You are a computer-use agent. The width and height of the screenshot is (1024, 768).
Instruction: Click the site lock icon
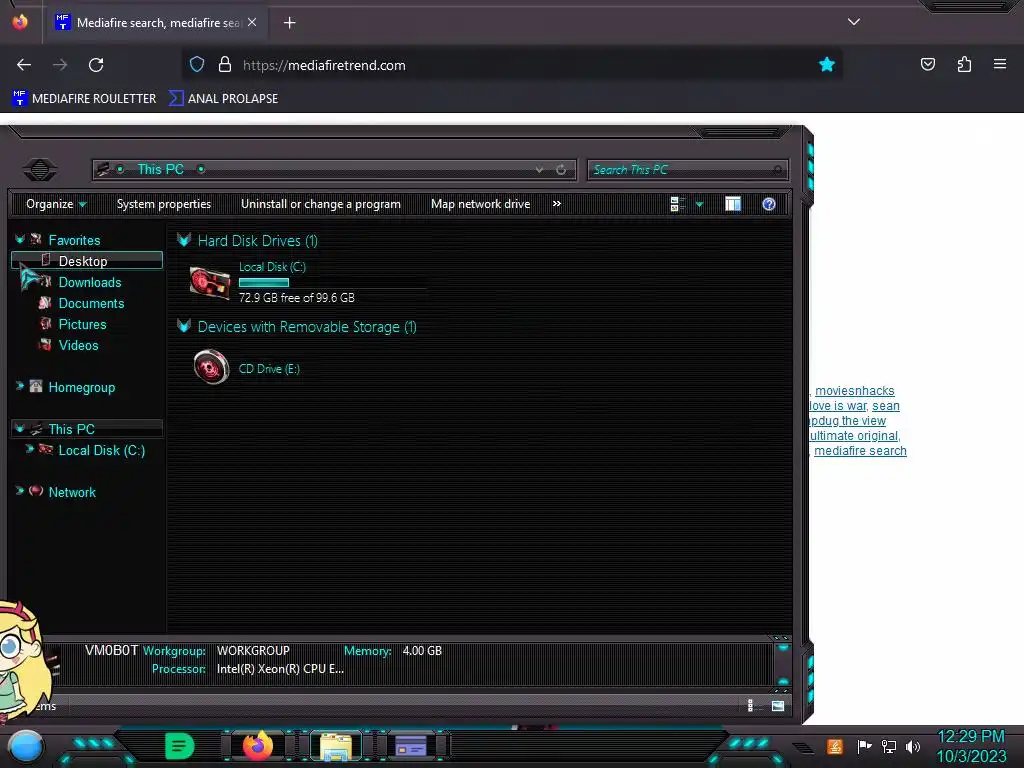[225, 65]
